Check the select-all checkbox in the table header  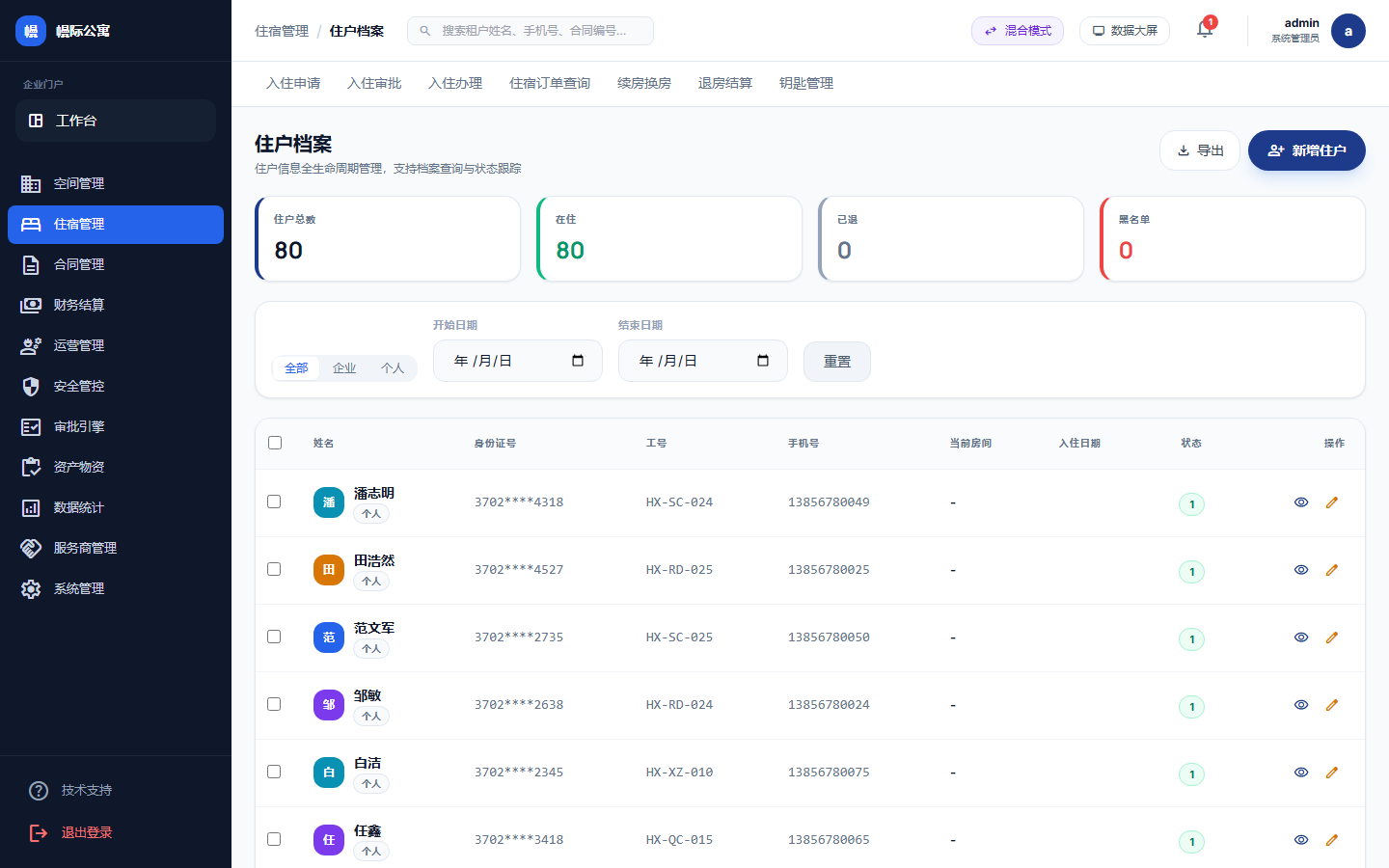(x=275, y=442)
